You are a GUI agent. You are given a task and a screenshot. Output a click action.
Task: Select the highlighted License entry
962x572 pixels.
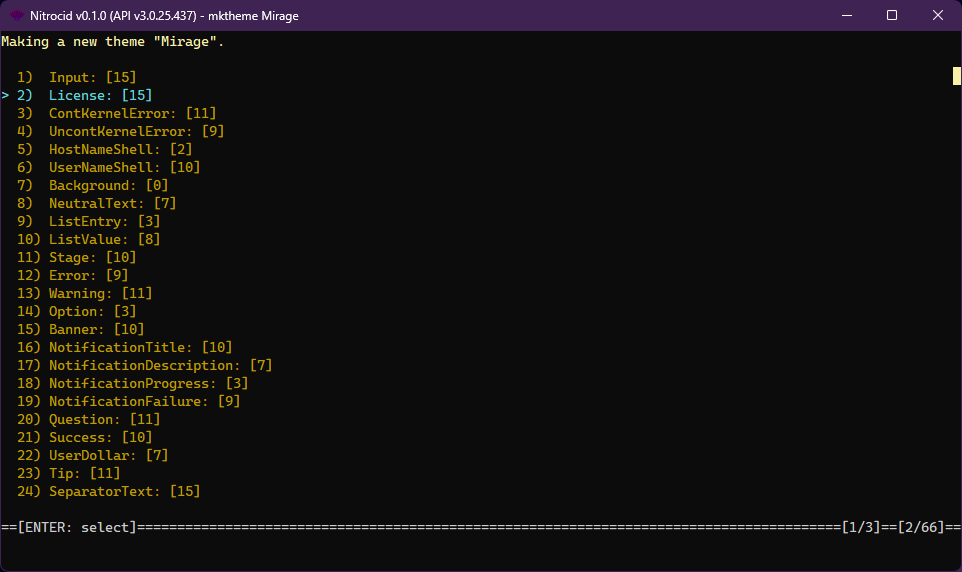coord(100,95)
